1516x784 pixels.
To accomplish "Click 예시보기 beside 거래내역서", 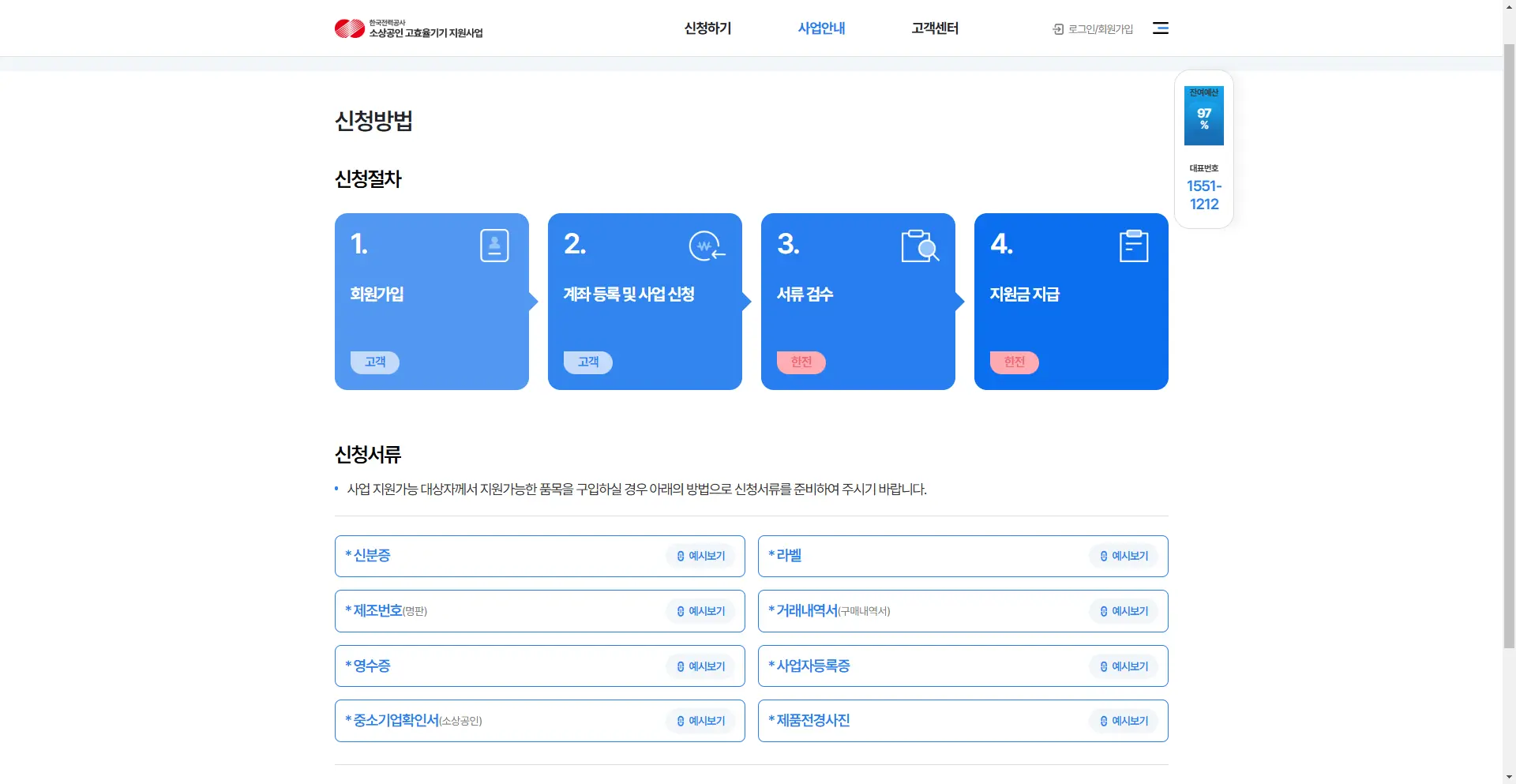I will click(x=1124, y=610).
